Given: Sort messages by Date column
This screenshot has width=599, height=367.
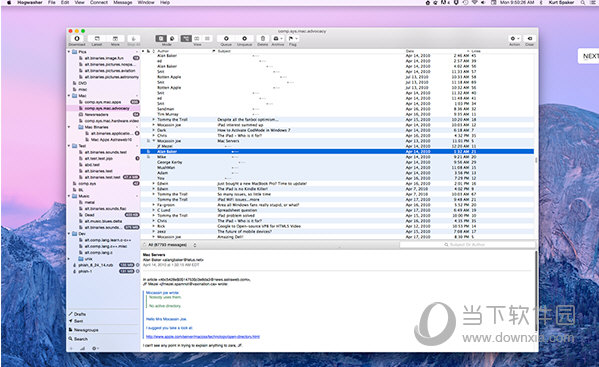Looking at the screenshot, I should point(410,51).
